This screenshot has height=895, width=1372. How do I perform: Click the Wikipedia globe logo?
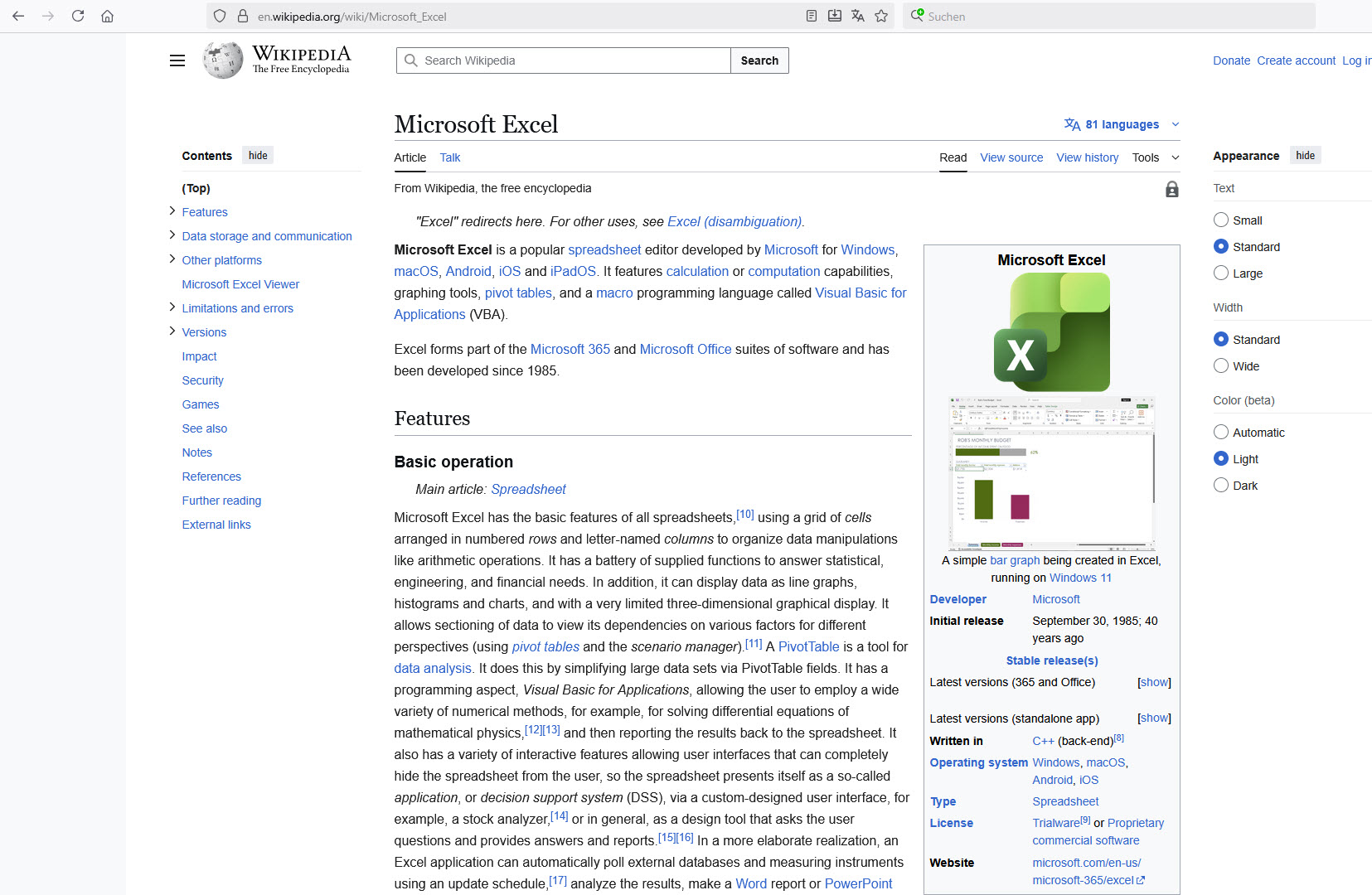223,60
